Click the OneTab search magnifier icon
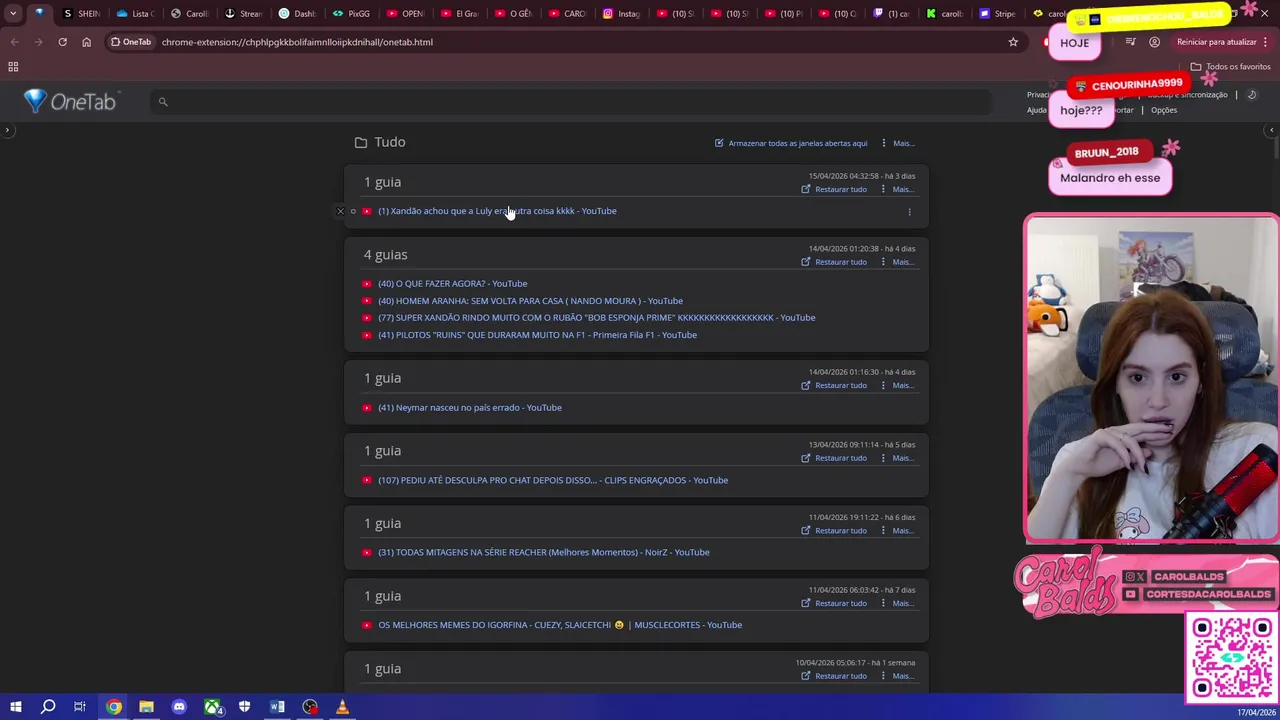The height and width of the screenshot is (720, 1280). (163, 102)
